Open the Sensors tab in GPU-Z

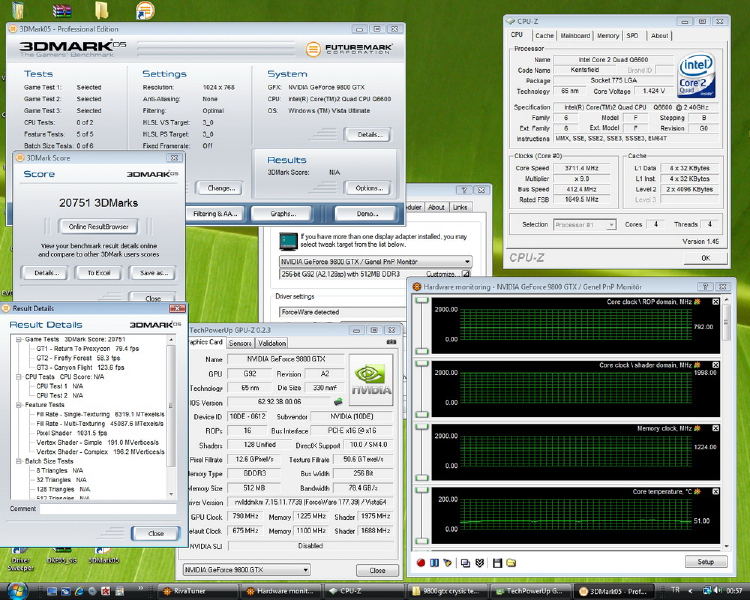click(x=240, y=344)
